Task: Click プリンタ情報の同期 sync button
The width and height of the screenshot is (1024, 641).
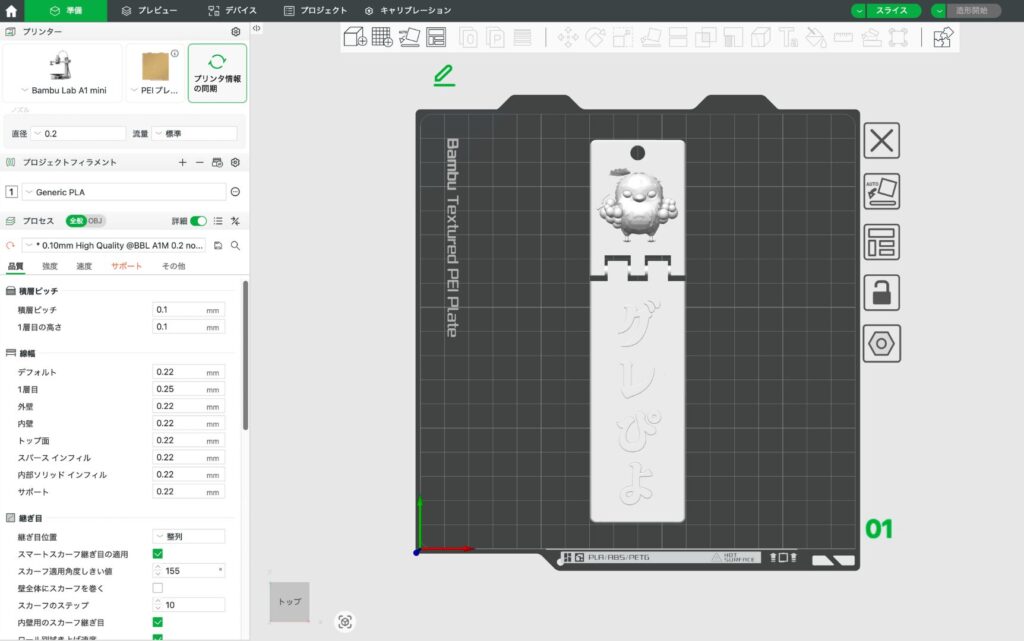Action: click(217, 73)
